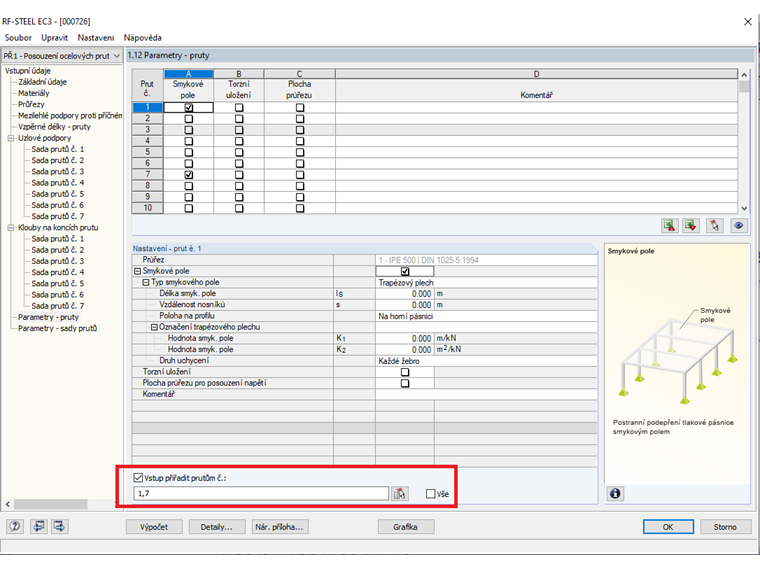
Task: Click the Excel export icon below the table
Action: pyautogui.click(x=669, y=225)
